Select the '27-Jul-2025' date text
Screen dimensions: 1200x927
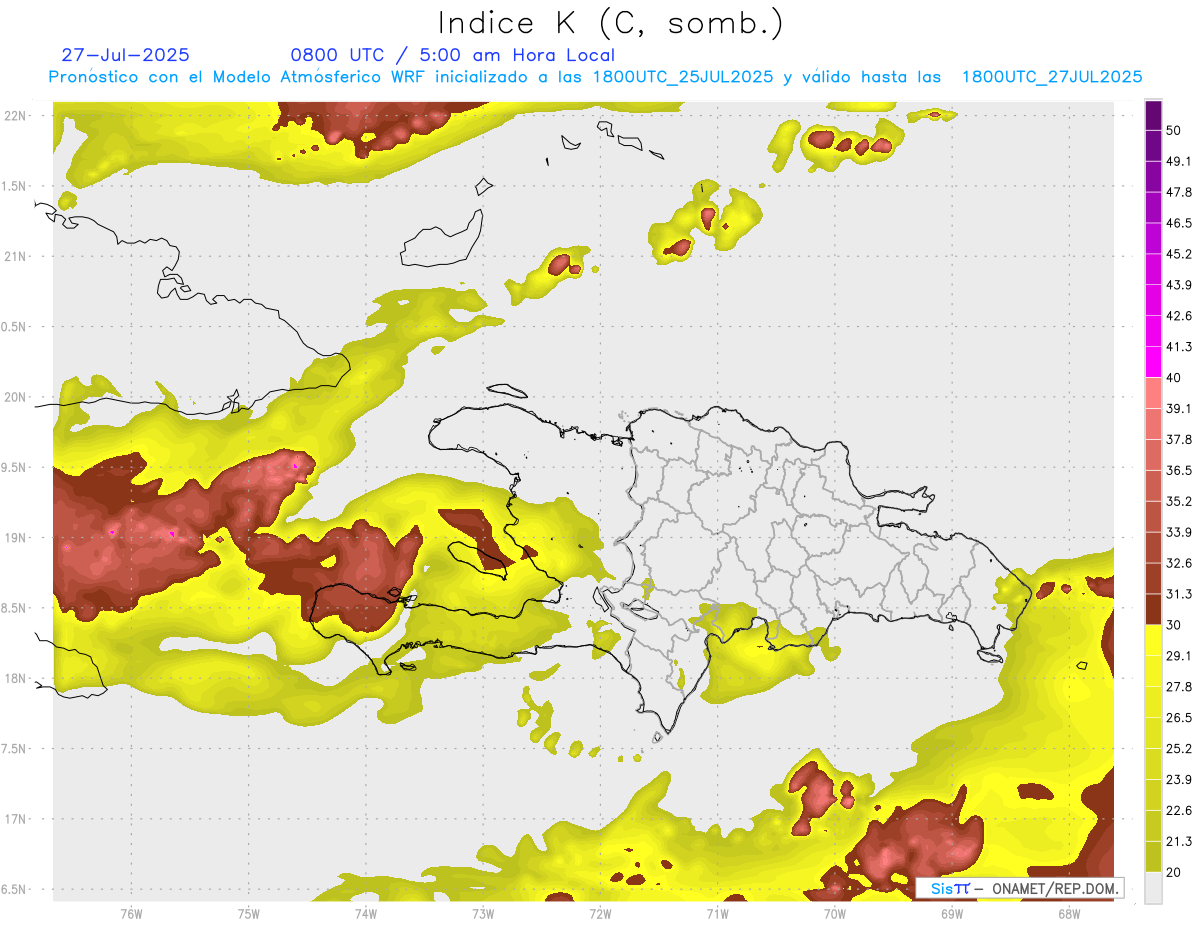coord(125,55)
